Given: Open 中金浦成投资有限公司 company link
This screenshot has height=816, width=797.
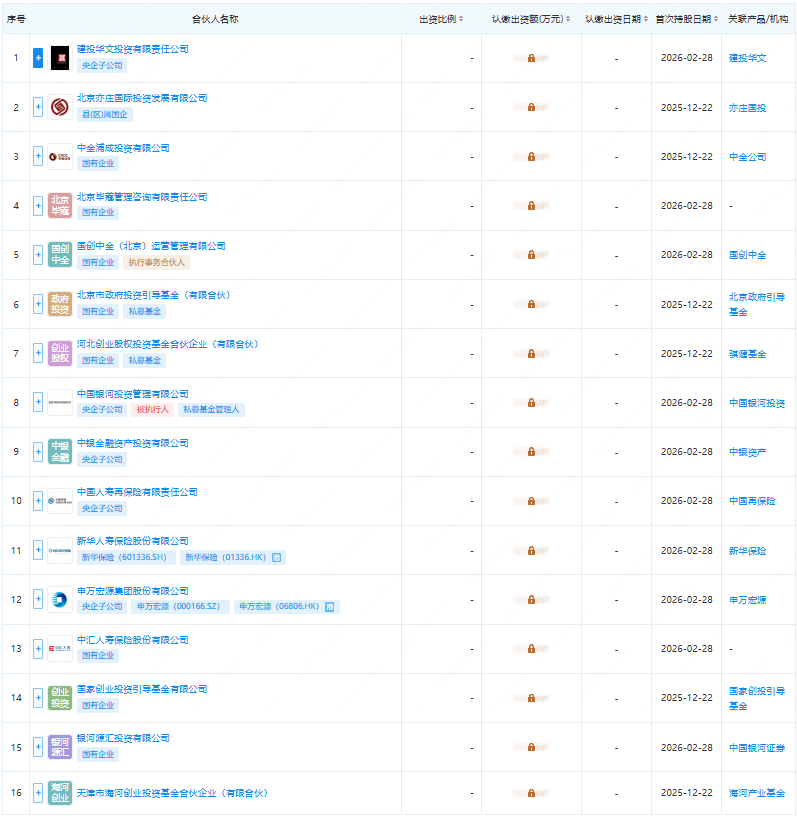Looking at the screenshot, I should 123,148.
